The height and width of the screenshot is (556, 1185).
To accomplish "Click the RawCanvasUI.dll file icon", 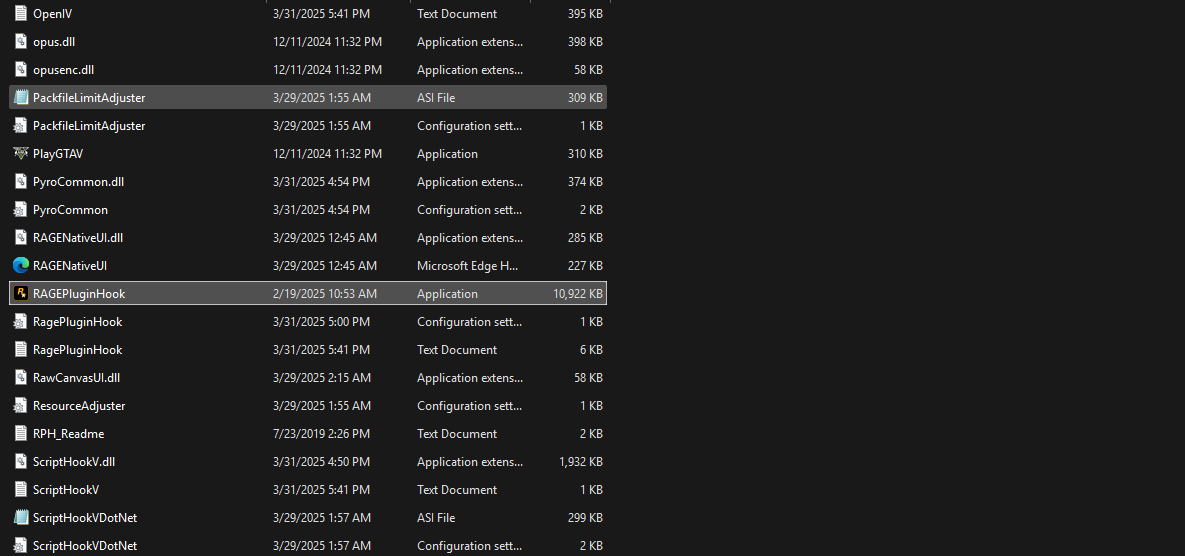I will [21, 378].
